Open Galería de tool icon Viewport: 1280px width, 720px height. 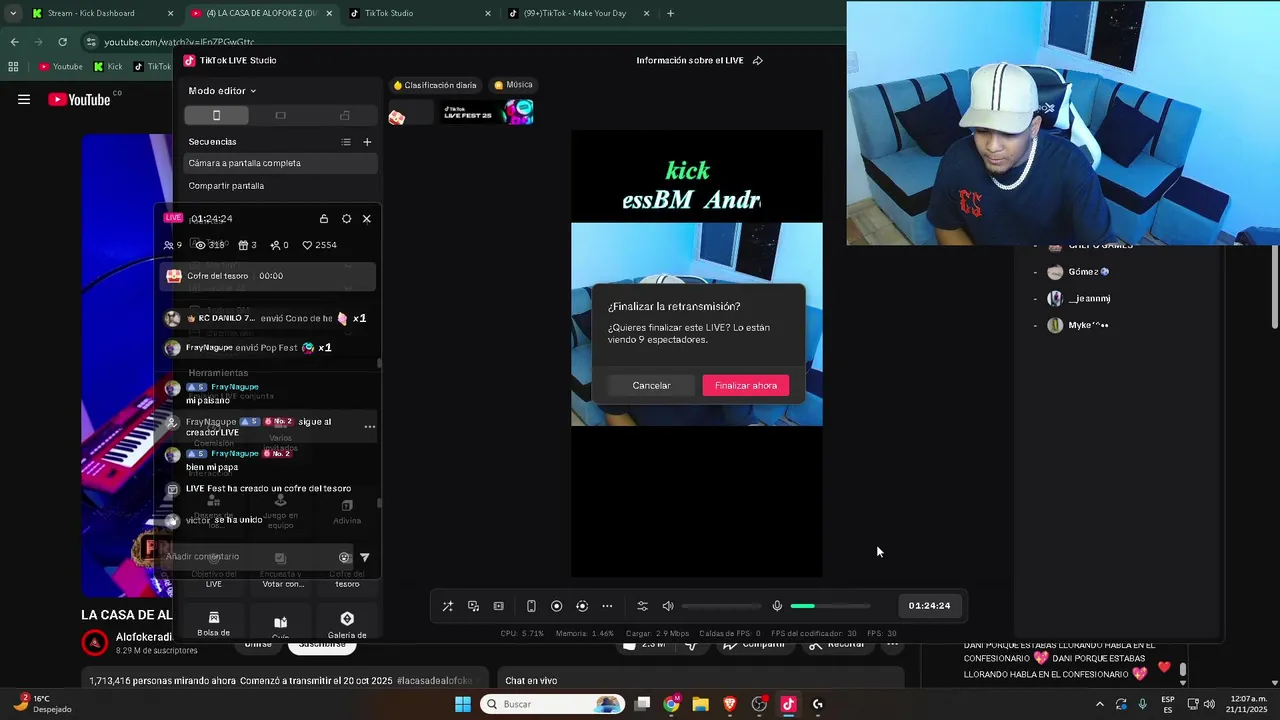(x=347, y=624)
